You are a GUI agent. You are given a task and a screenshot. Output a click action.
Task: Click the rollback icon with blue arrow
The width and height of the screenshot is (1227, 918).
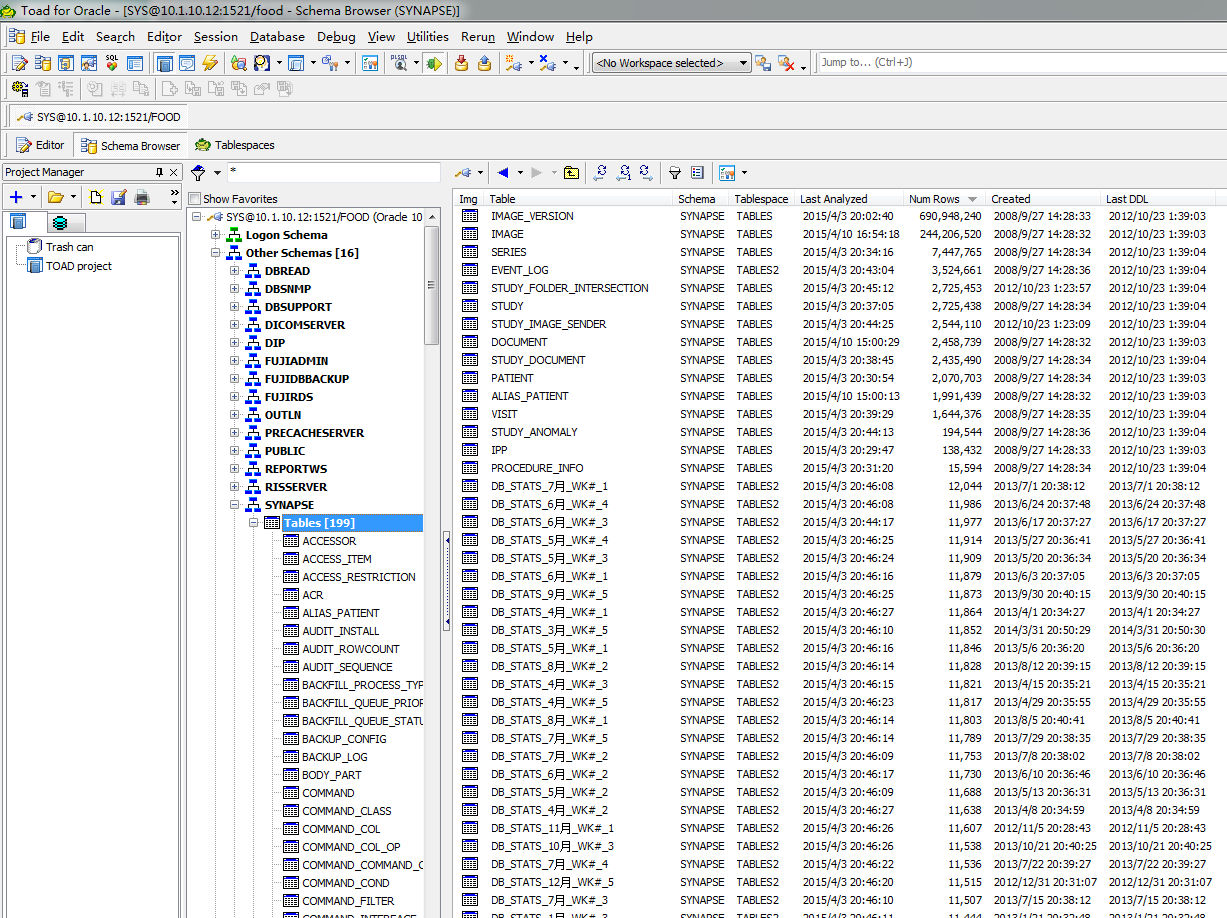tap(484, 63)
